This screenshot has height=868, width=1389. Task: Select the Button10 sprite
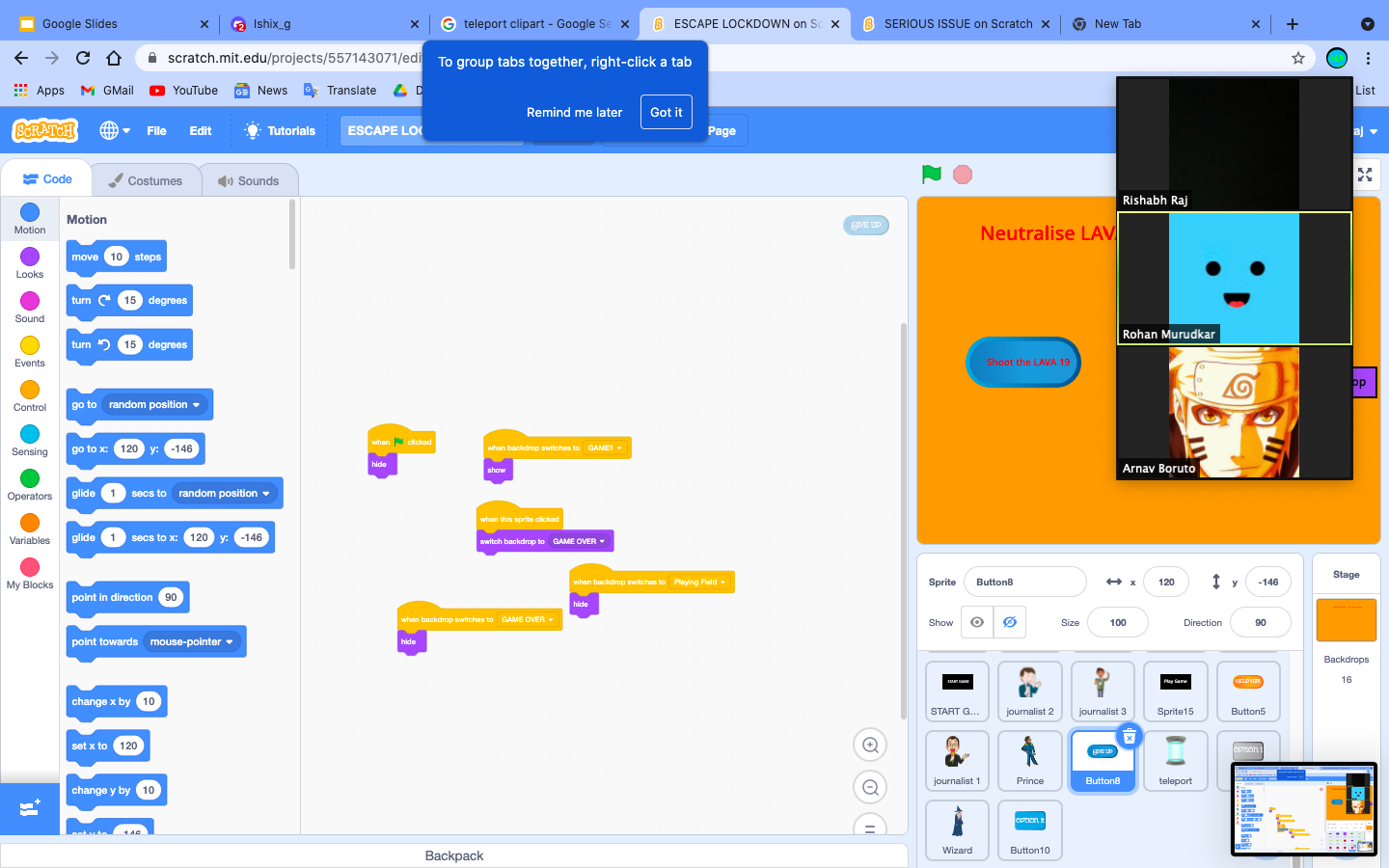pyautogui.click(x=1030, y=829)
